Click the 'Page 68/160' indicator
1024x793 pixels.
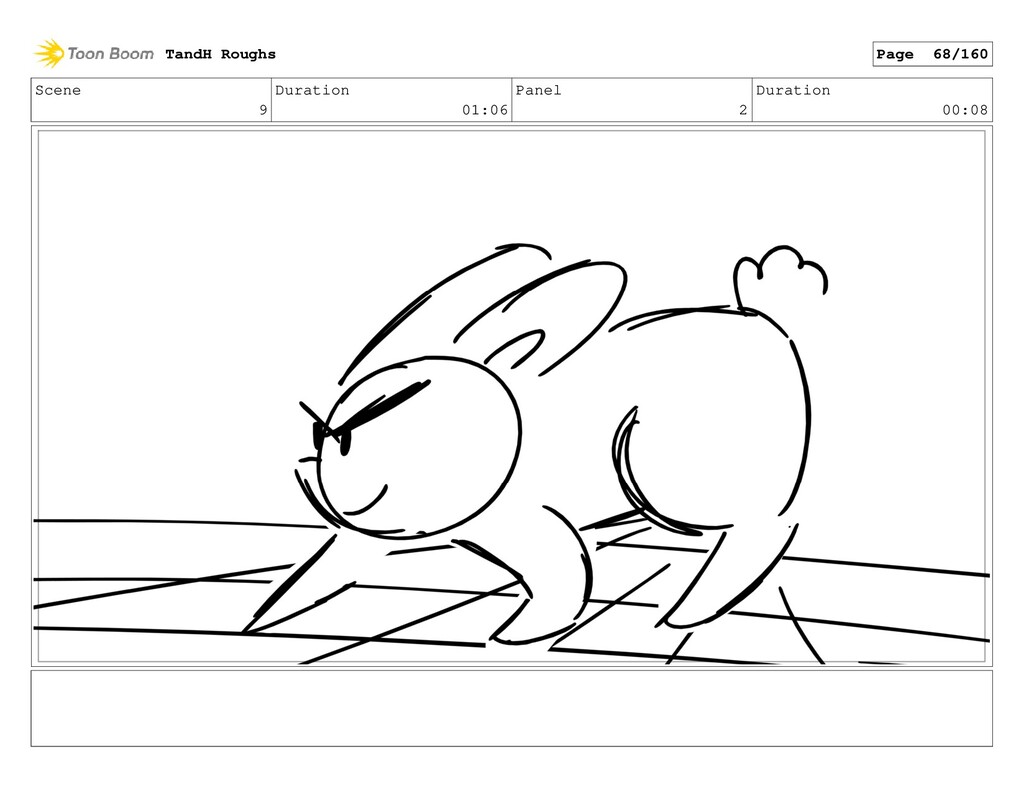point(932,54)
